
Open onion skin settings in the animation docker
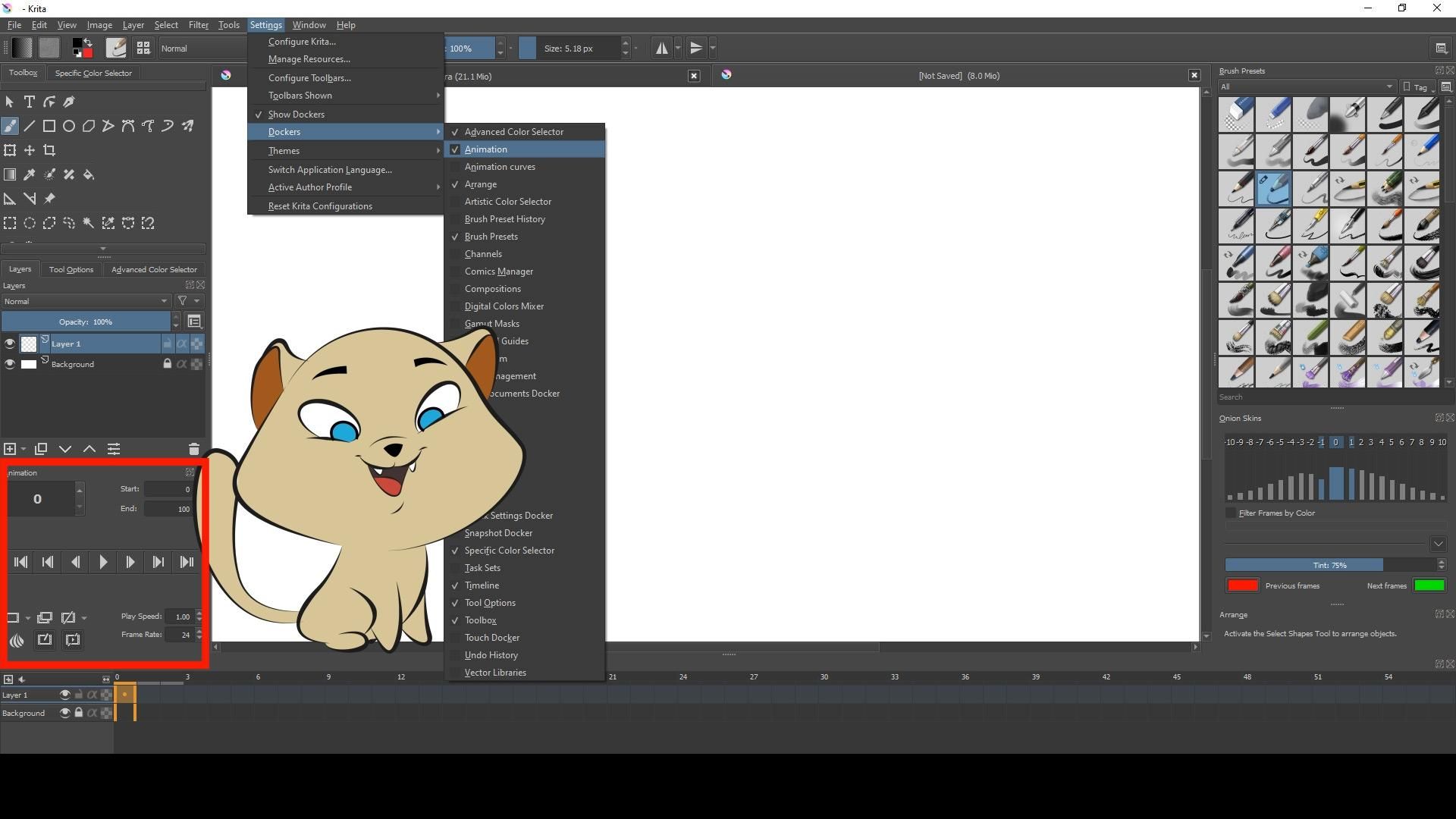coord(17,641)
